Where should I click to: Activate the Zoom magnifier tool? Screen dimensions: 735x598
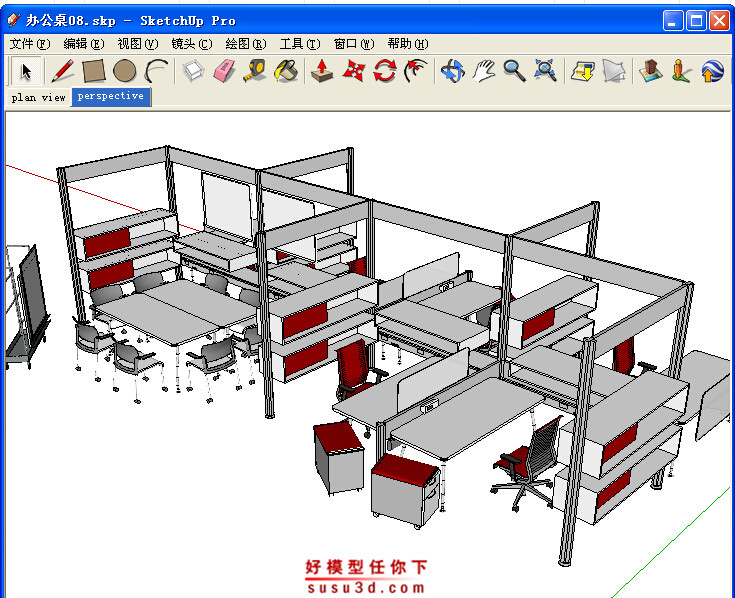click(515, 71)
